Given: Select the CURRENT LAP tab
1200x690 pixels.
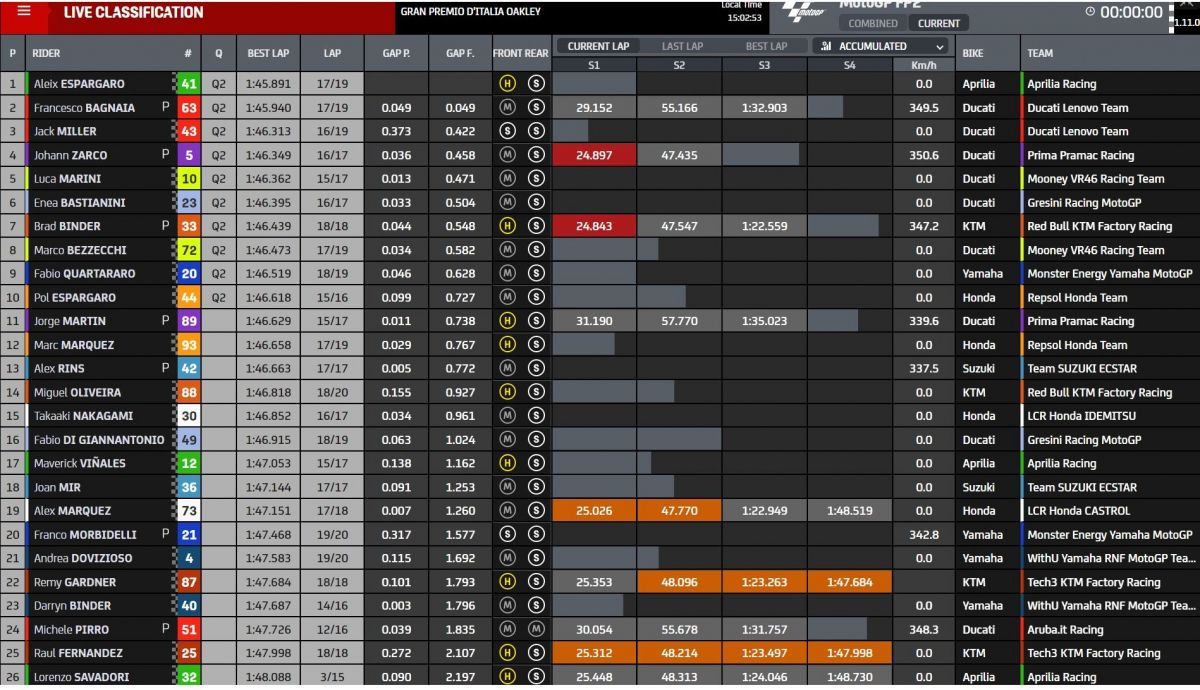Looking at the screenshot, I should (598, 46).
